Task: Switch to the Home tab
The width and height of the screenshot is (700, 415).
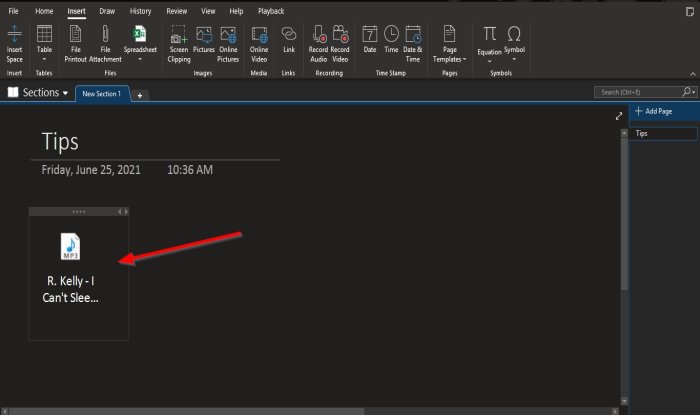Action: [x=44, y=11]
